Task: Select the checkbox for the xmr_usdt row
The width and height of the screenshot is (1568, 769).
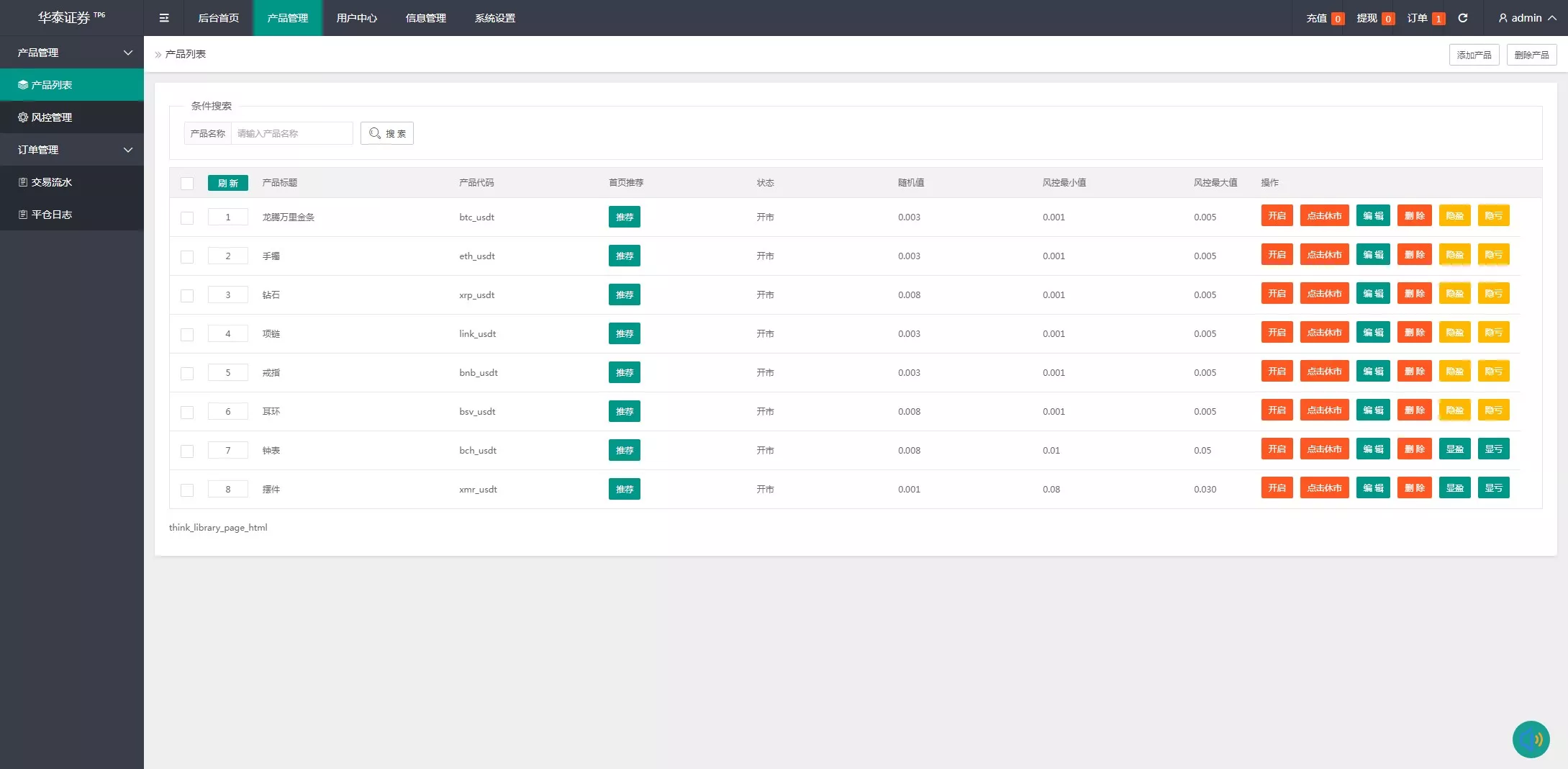Action: pos(187,490)
